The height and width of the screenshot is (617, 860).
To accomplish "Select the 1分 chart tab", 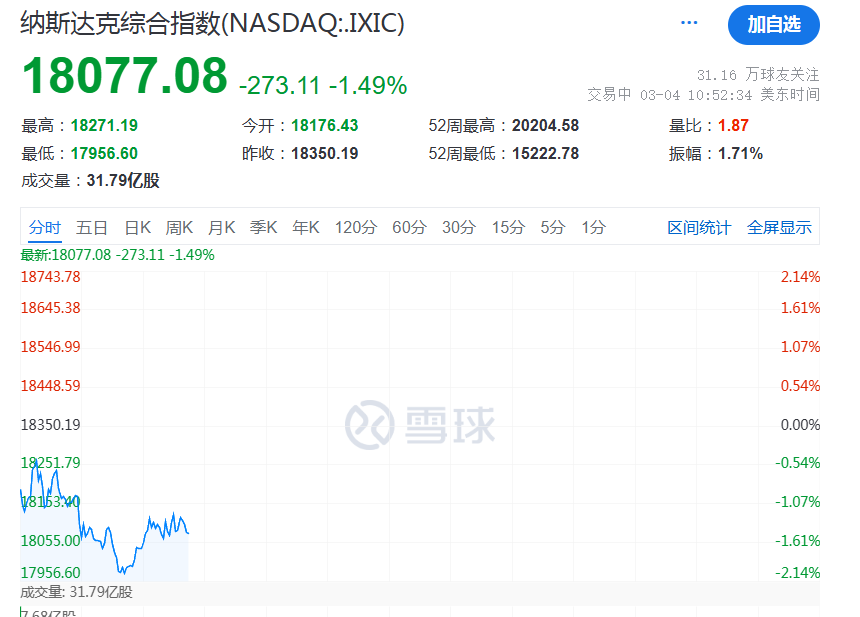I will point(594,227).
